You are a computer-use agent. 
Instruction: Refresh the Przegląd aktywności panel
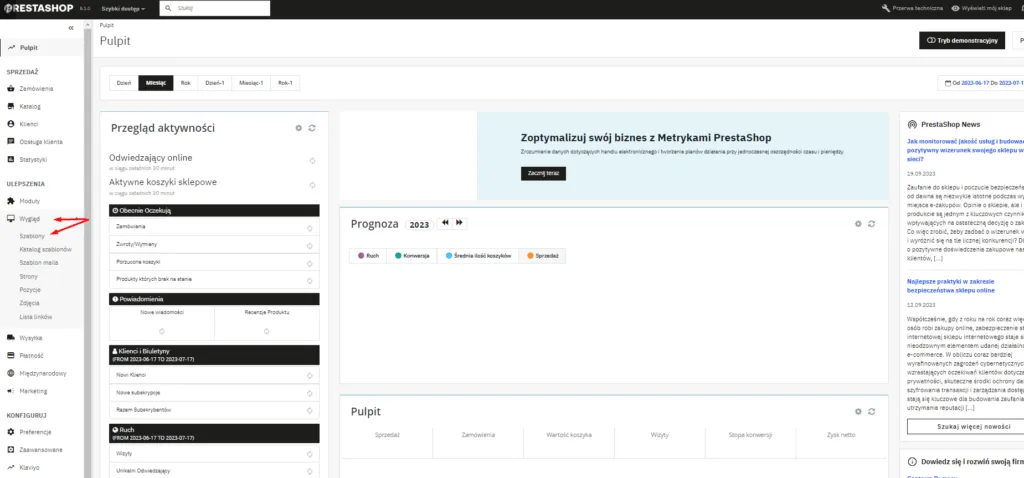pyautogui.click(x=312, y=128)
